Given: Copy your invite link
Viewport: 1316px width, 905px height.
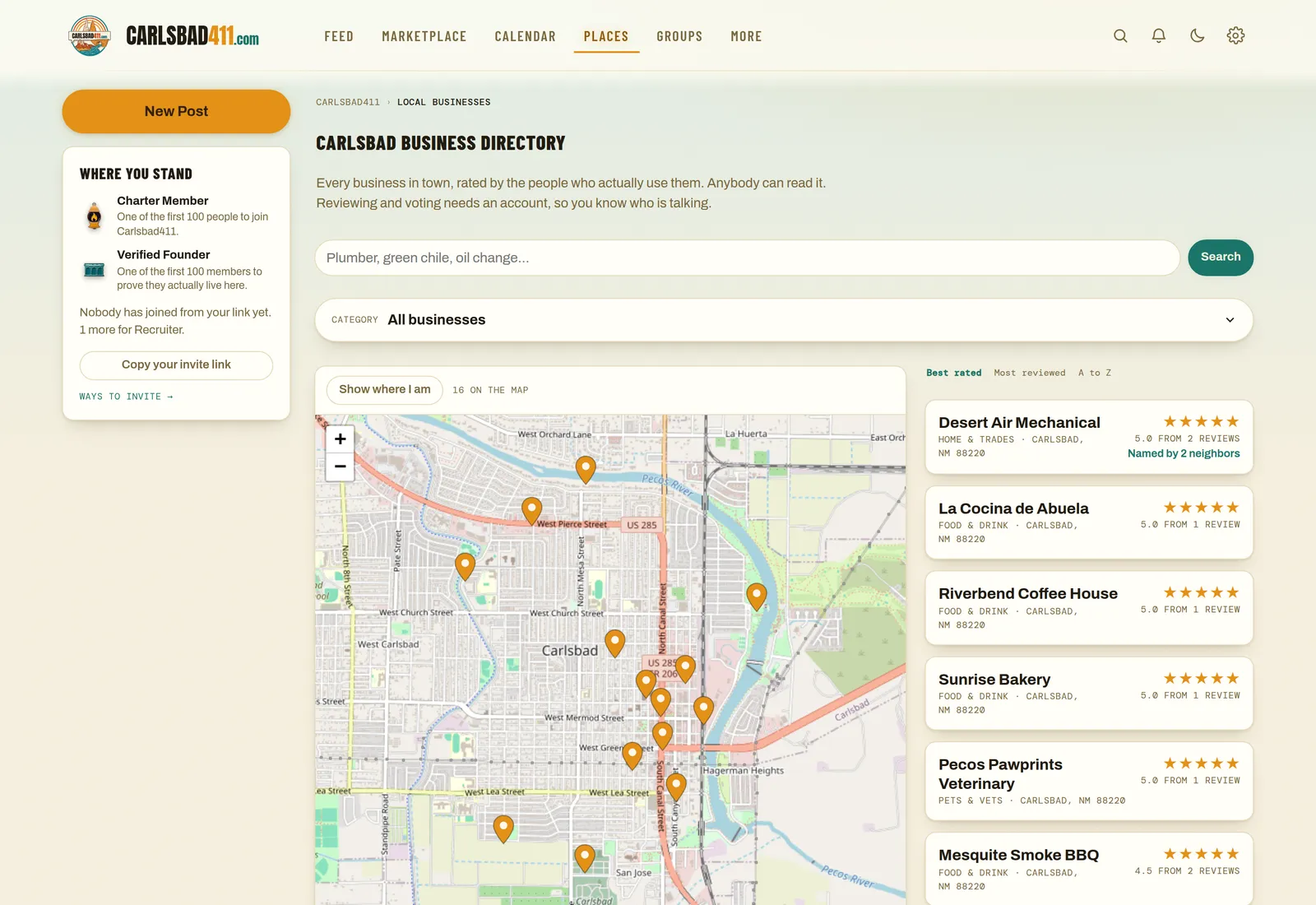Looking at the screenshot, I should 176,365.
